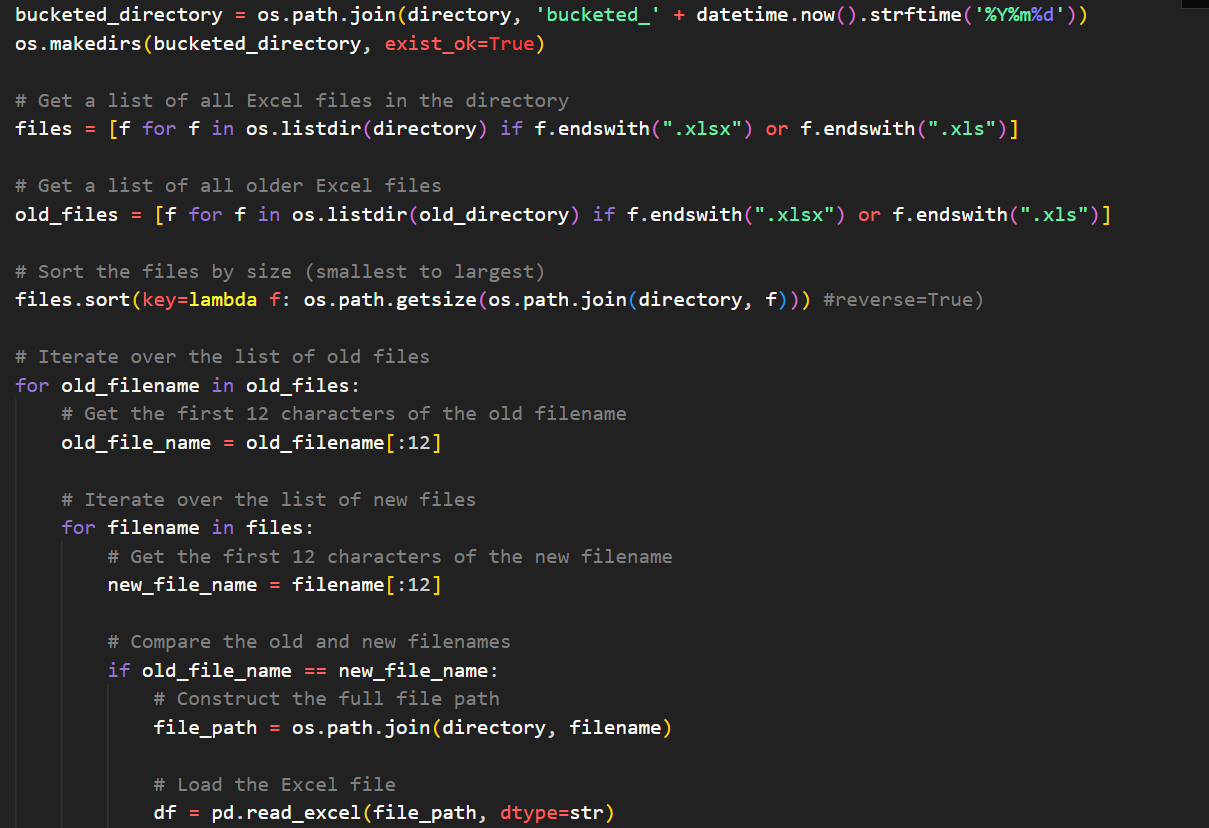Click comment 'Get a list of all older Excel files'
This screenshot has width=1209, height=828.
[x=228, y=186]
